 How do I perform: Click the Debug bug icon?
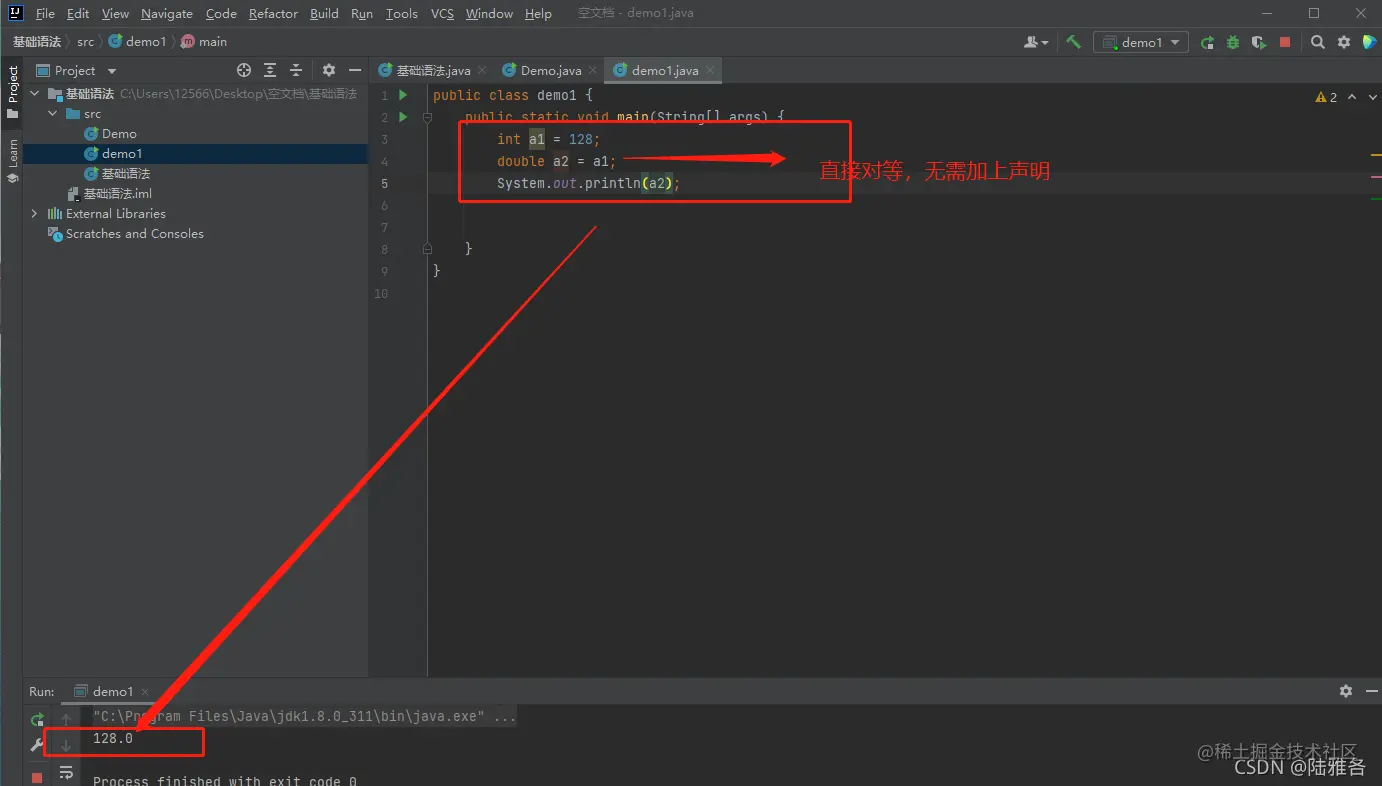pyautogui.click(x=1233, y=42)
